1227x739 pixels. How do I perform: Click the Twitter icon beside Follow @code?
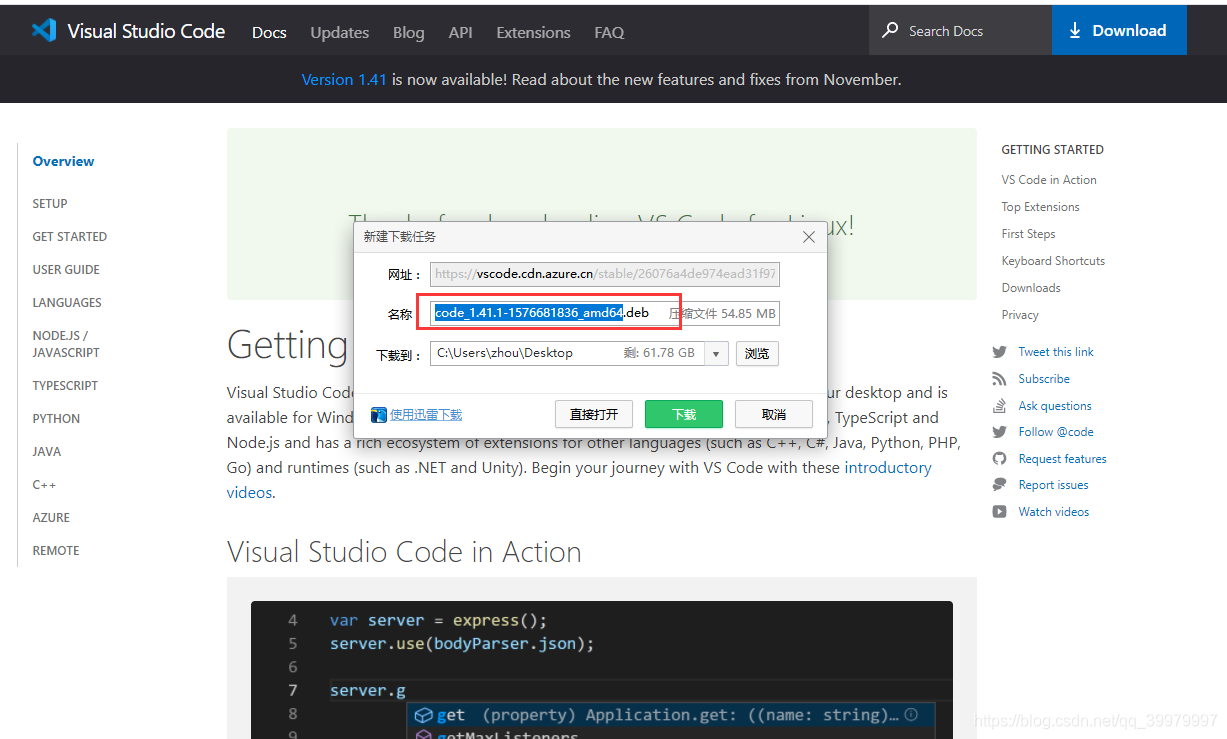click(x=999, y=432)
